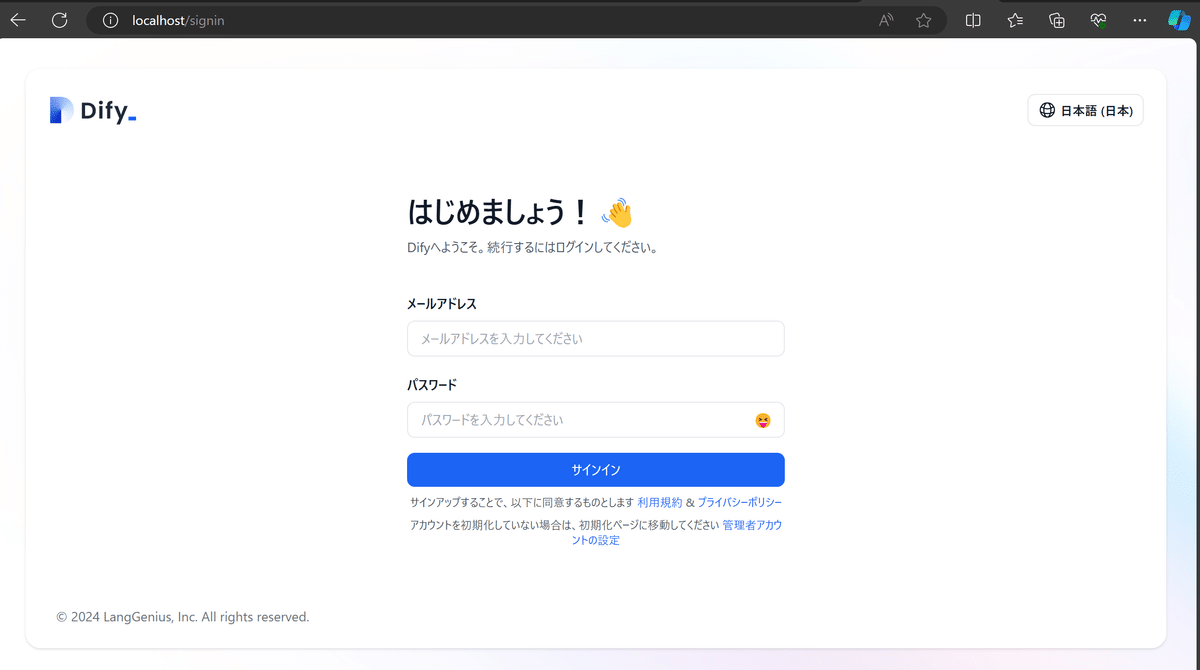The image size is (1200, 670).
Task: Open the Collections panel
Action: pyautogui.click(x=1056, y=19)
